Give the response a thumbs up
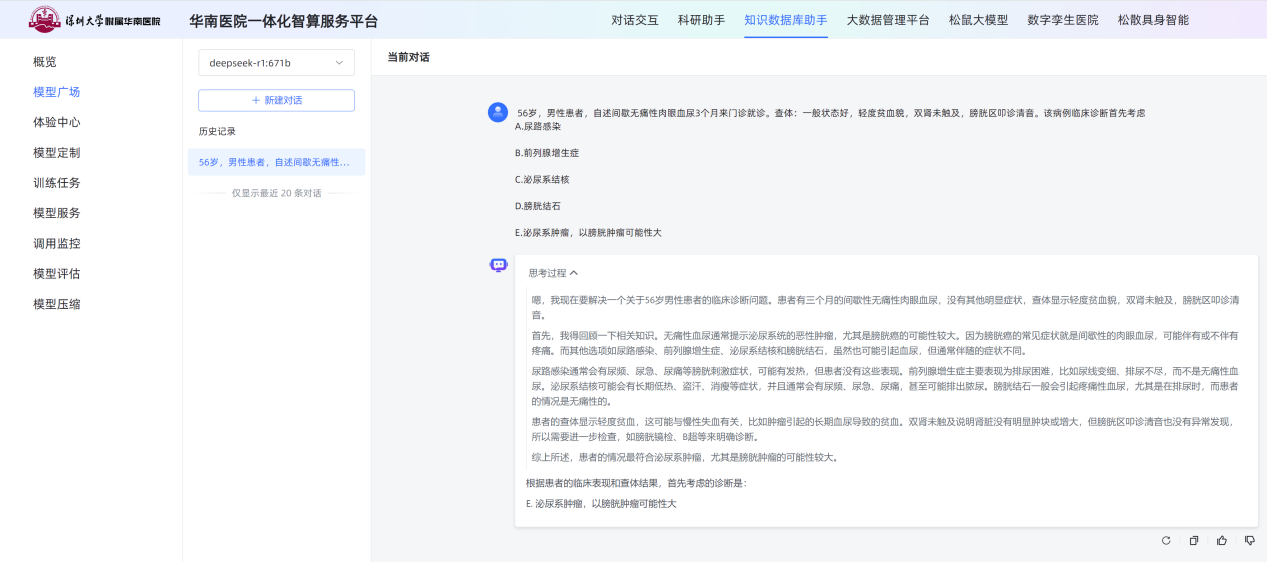 click(1221, 541)
